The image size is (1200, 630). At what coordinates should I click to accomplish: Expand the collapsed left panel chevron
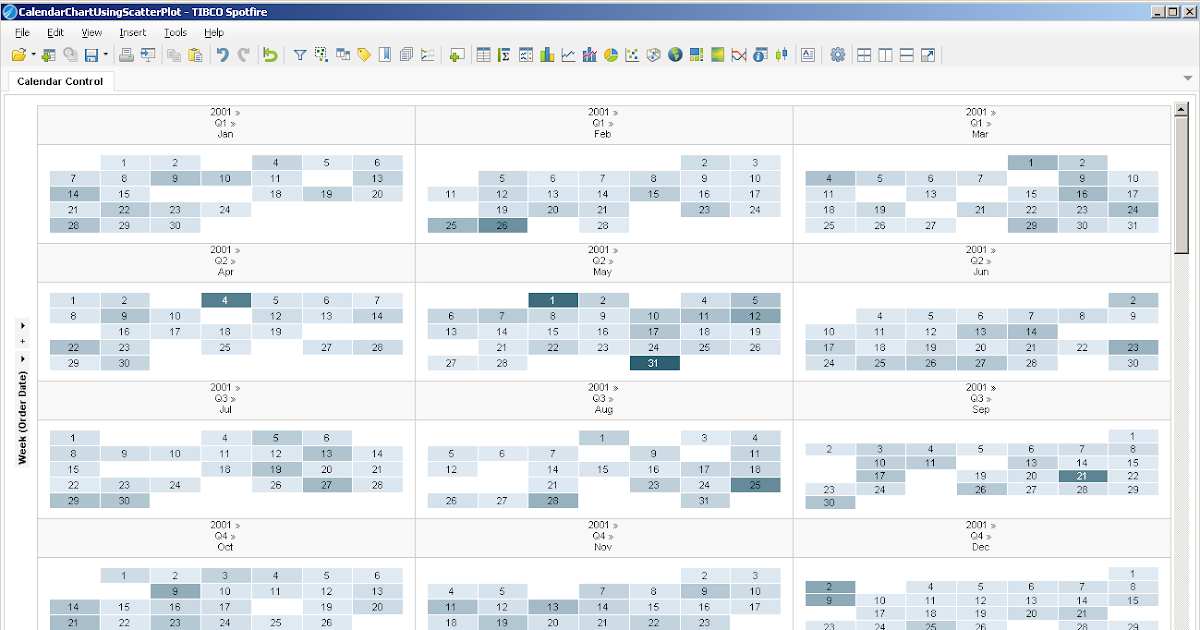[x=20, y=325]
